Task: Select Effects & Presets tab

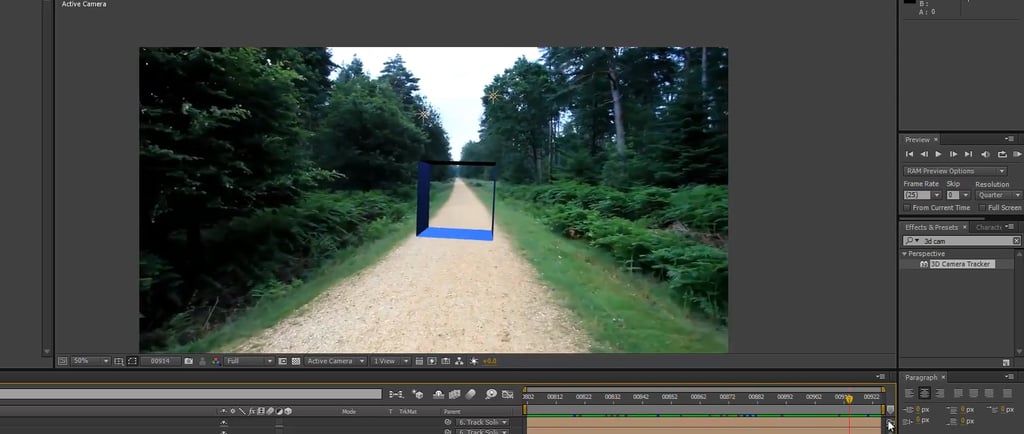Action: point(931,227)
